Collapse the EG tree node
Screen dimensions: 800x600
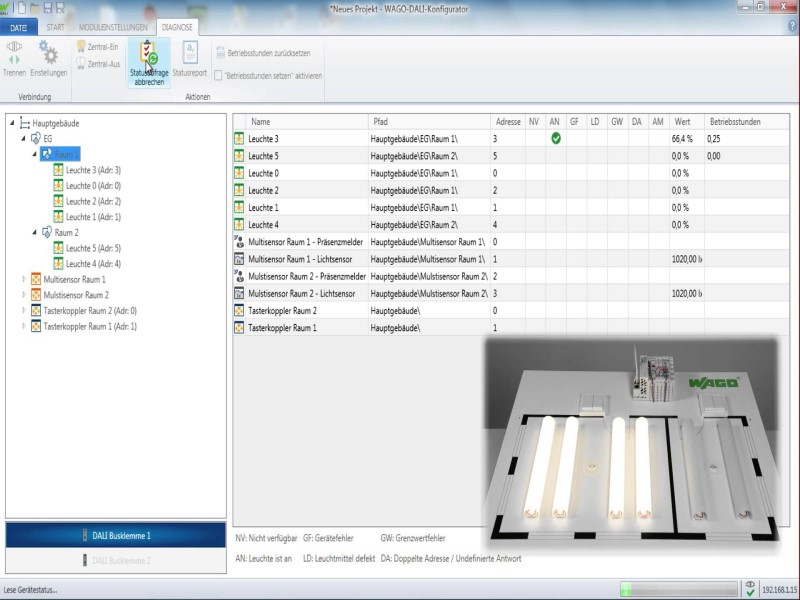(23, 138)
